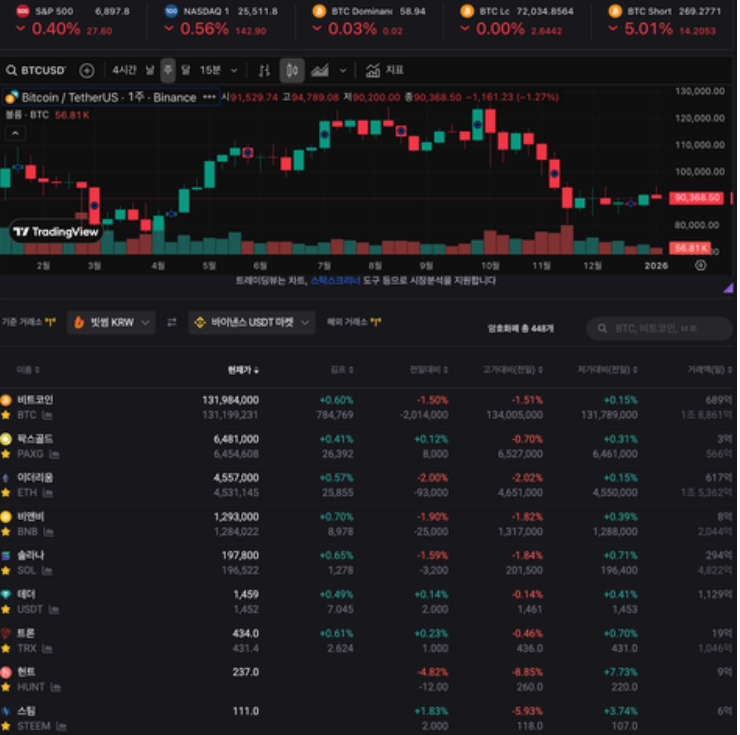Collapse the chart legend with the caret
Viewport: 740px width, 735px height.
click(x=15, y=133)
